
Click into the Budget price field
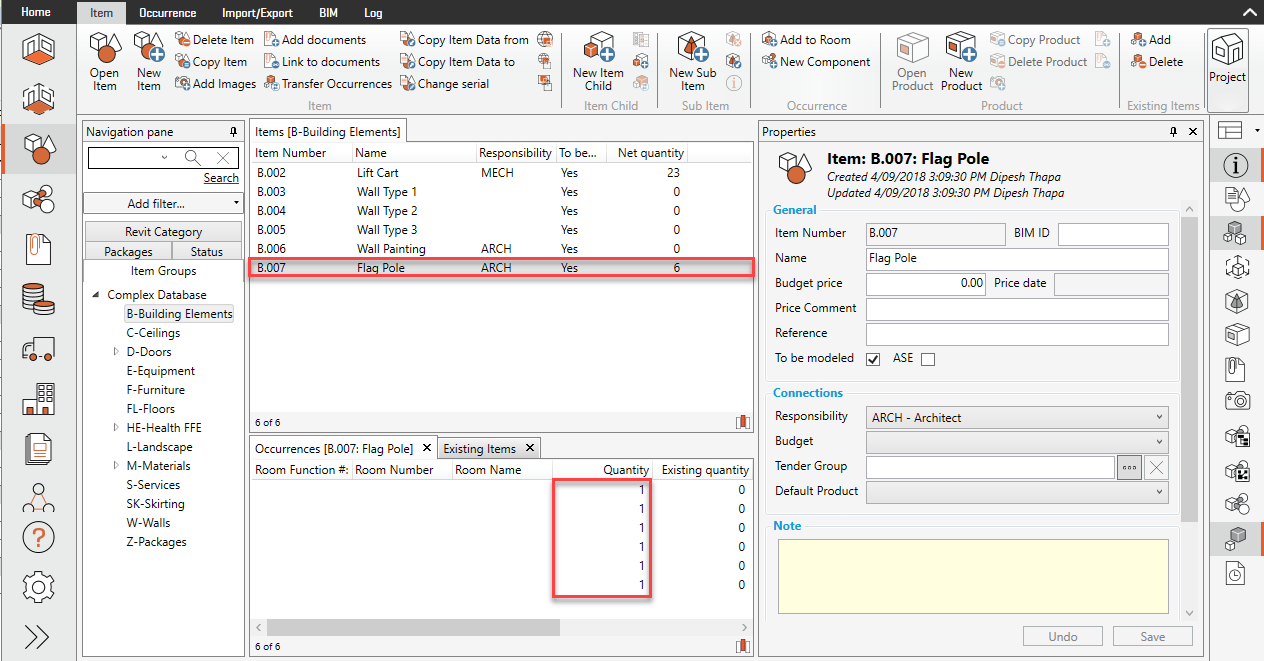[x=926, y=283]
